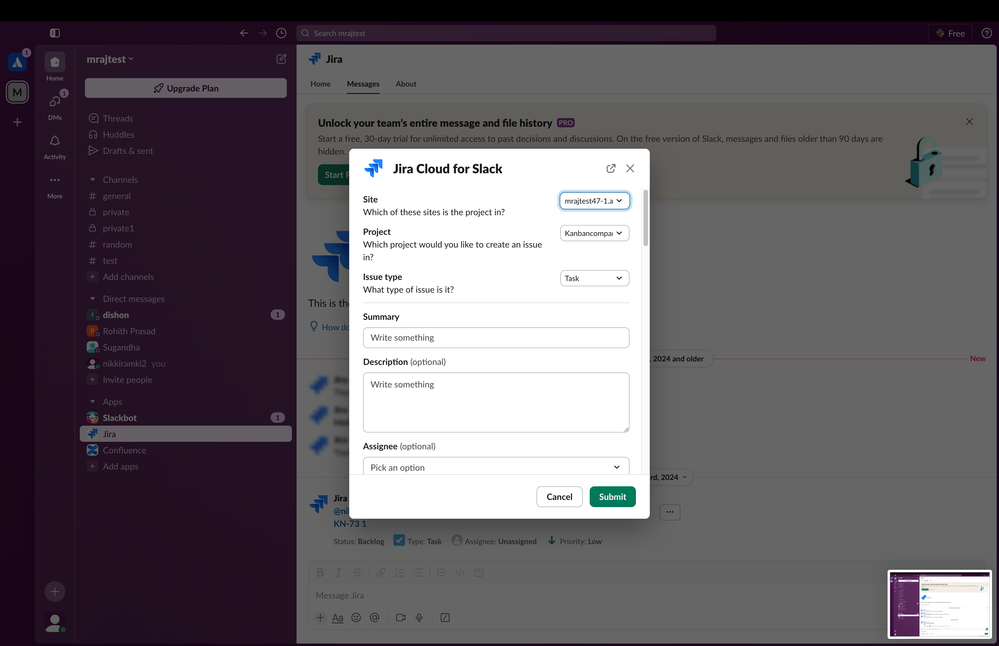The height and width of the screenshot is (646, 999).
Task: Close the Jira Cloud for Slack dialog
Action: (x=630, y=168)
